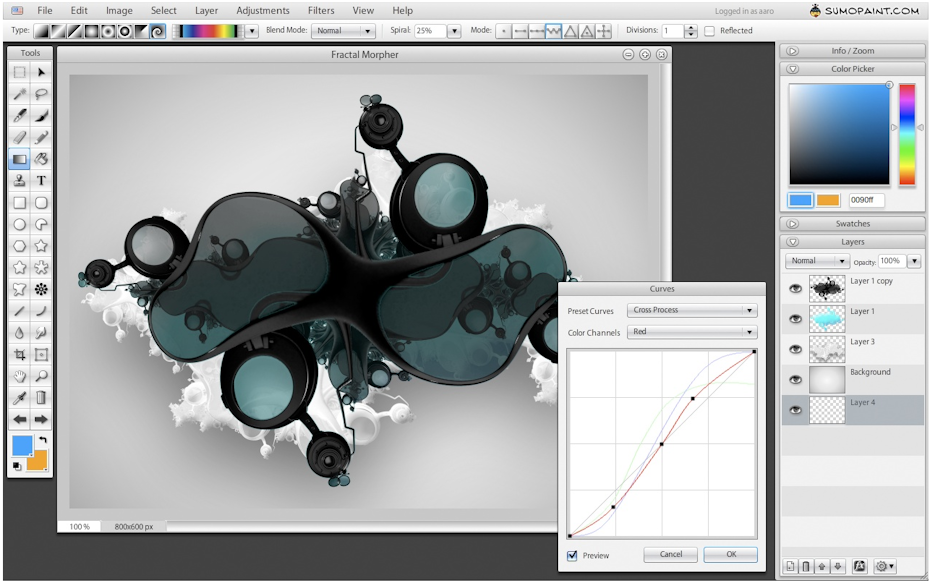Image resolution: width=930 pixels, height=583 pixels.
Task: Open the Adjustments menu
Action: coord(262,10)
